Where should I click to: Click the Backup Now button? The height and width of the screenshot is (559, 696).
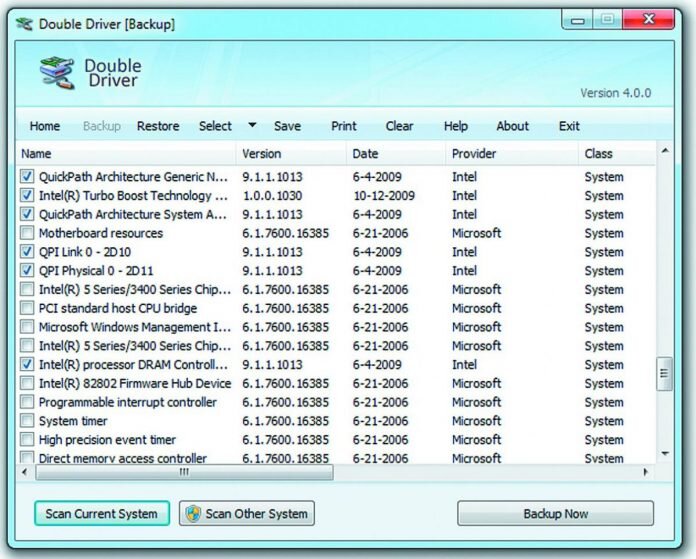tap(555, 514)
